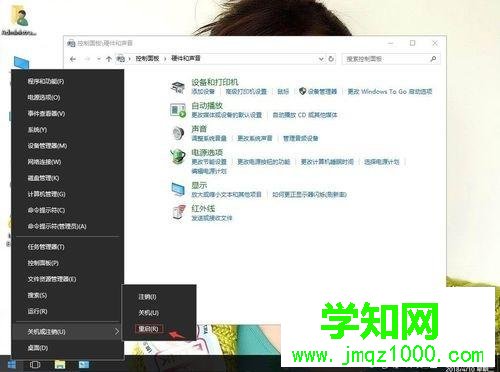Viewport: 500px width, 372px height.
Task: Expand the address bar history dropdown
Action: coord(321,59)
